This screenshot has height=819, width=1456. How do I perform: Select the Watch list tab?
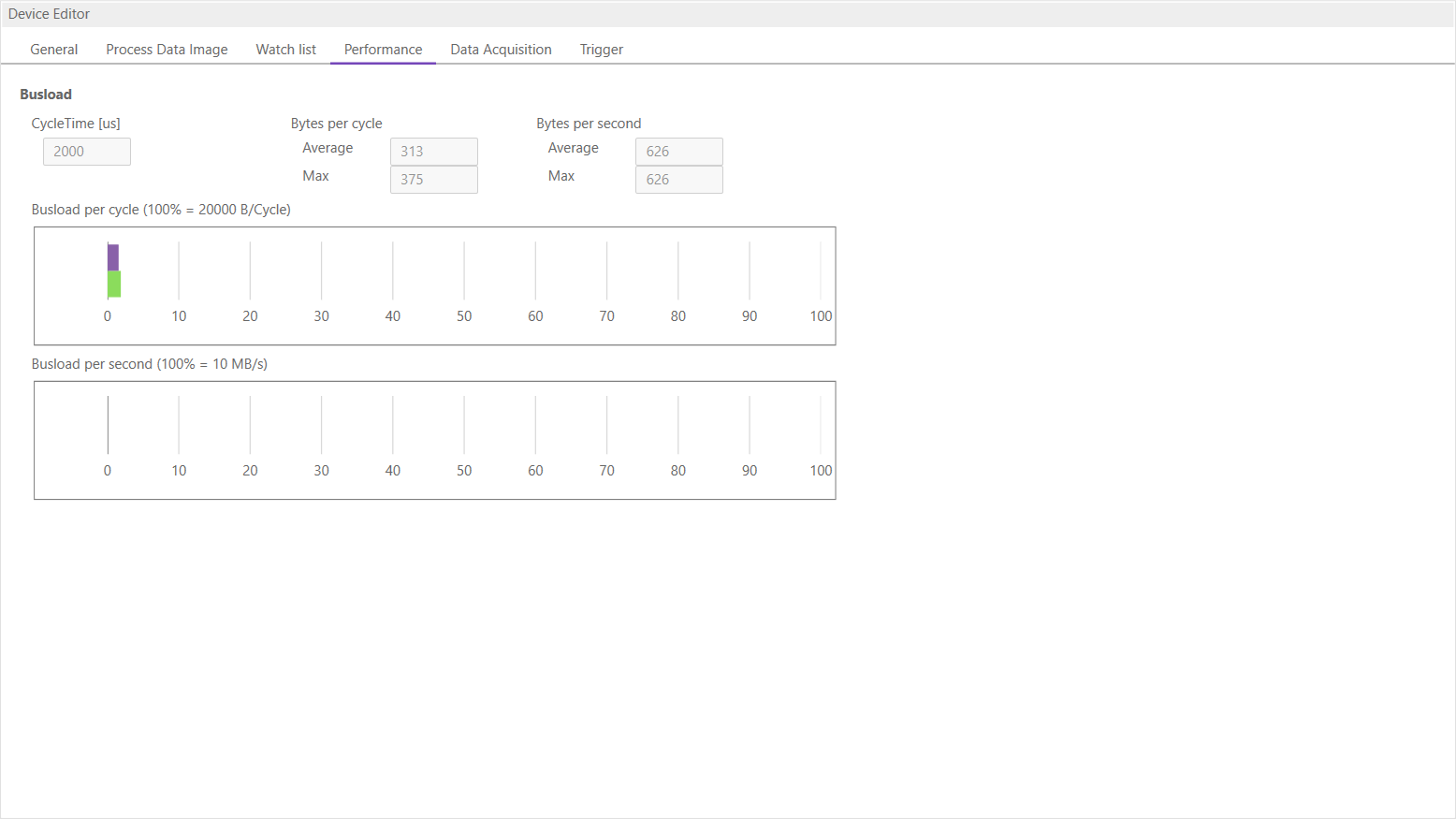click(x=285, y=49)
